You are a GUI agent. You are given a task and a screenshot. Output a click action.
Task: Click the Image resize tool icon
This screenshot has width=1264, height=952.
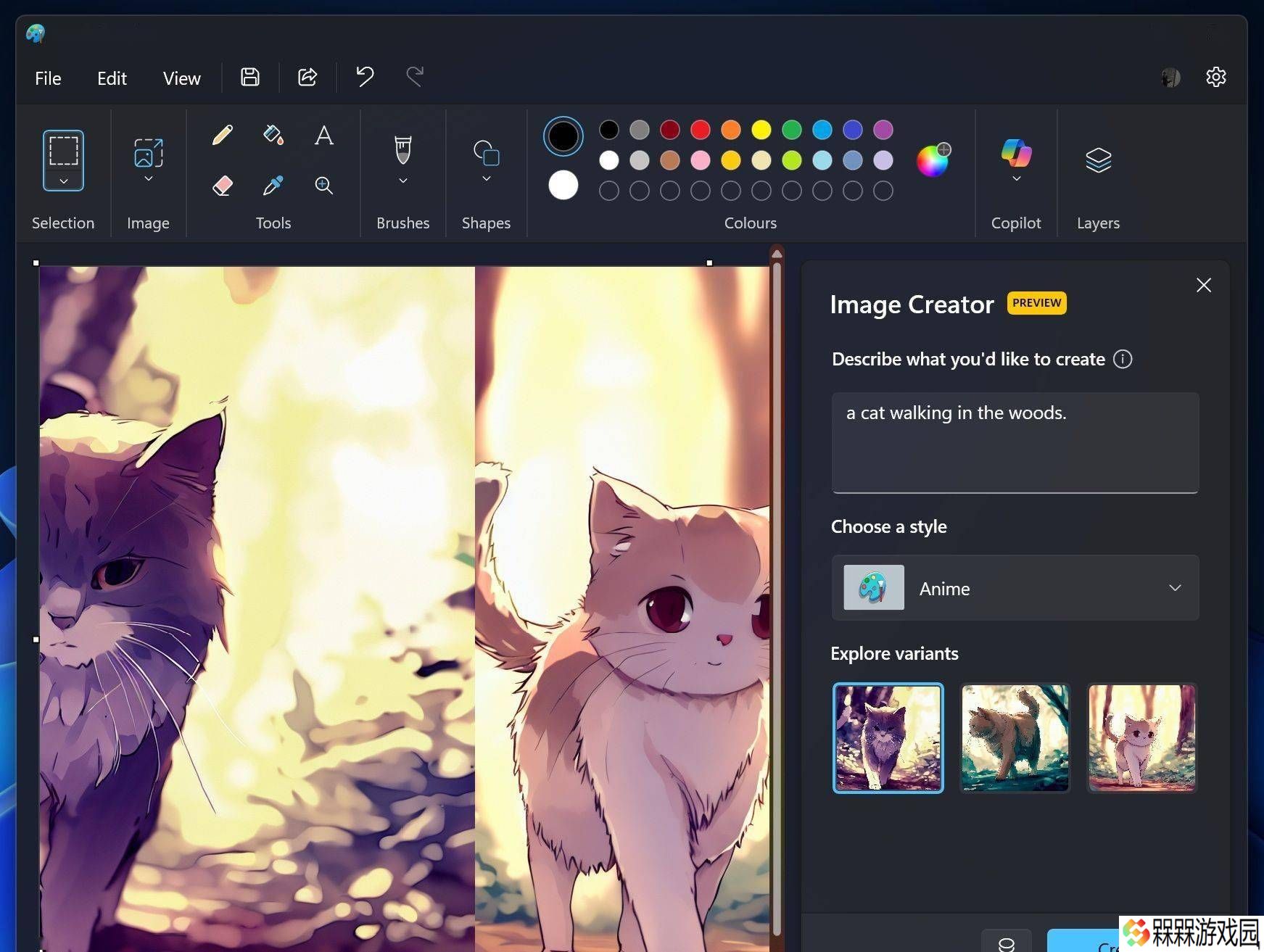(149, 153)
